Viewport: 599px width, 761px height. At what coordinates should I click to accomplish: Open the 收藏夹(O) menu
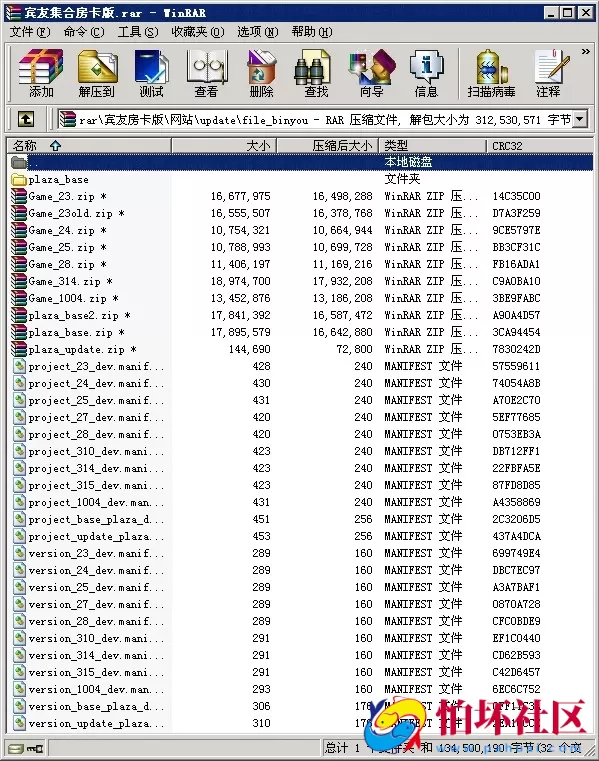tap(198, 32)
